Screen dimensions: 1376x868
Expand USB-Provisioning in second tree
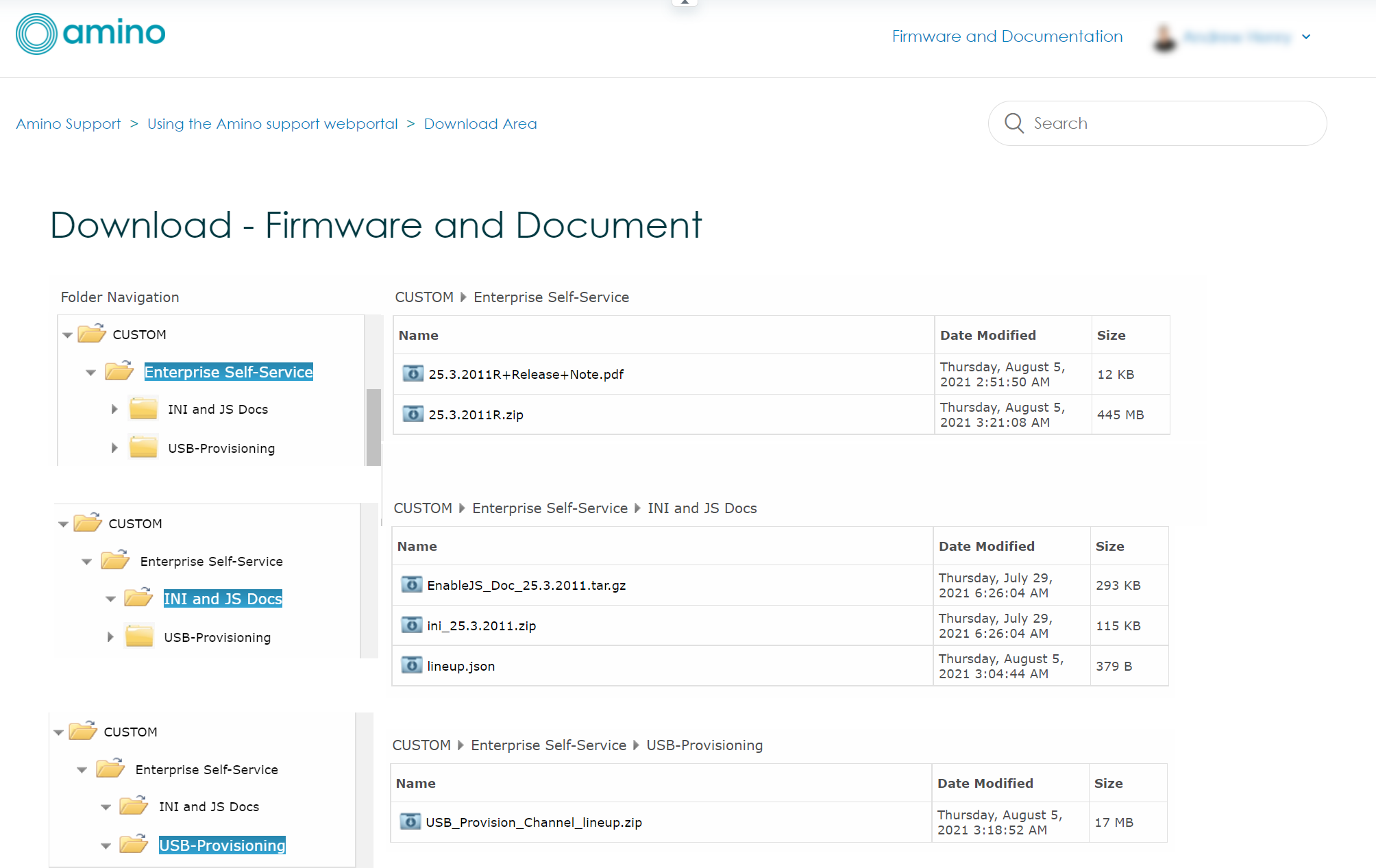tap(110, 637)
